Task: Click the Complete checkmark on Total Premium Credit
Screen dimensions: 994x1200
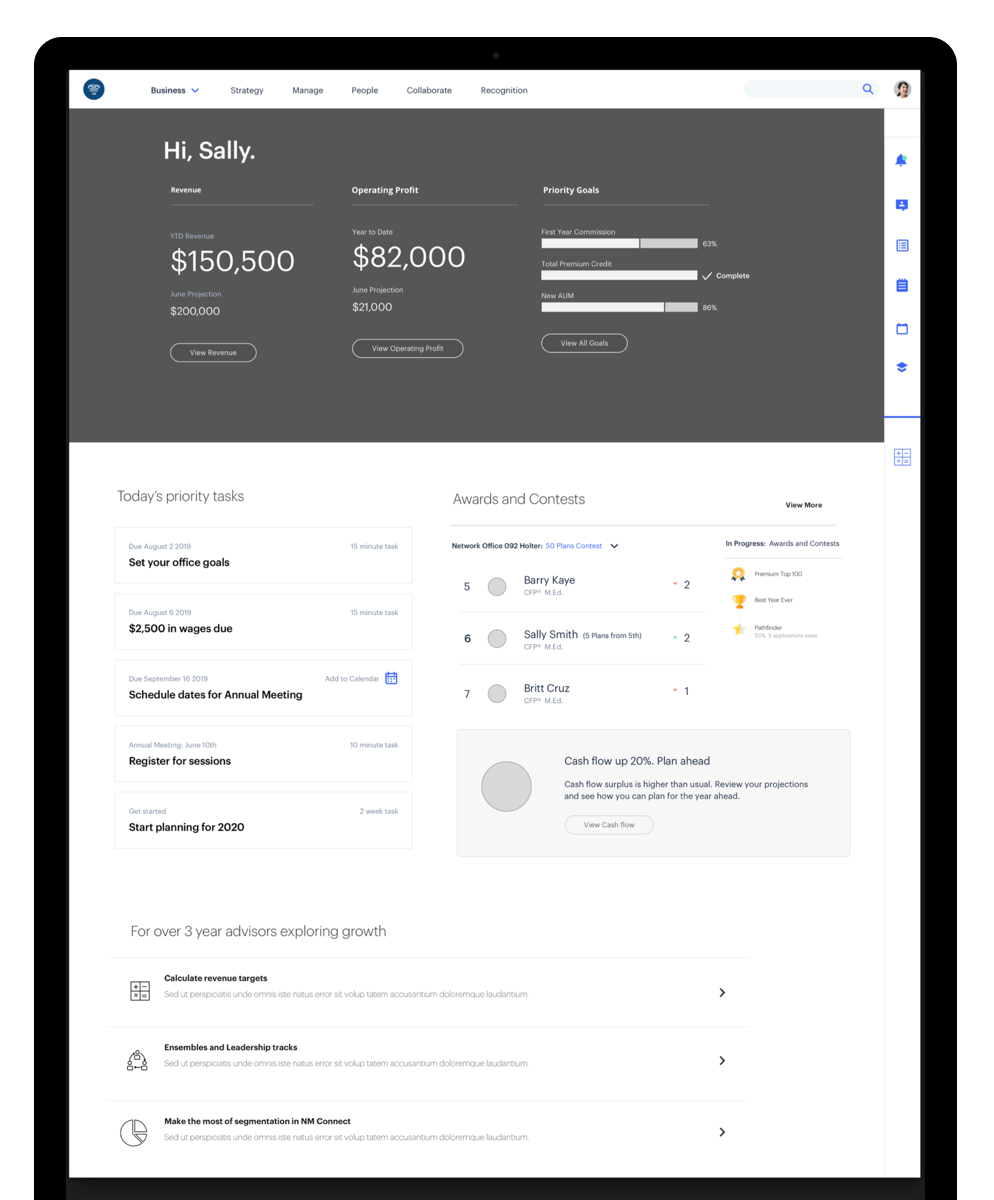Action: tap(708, 275)
